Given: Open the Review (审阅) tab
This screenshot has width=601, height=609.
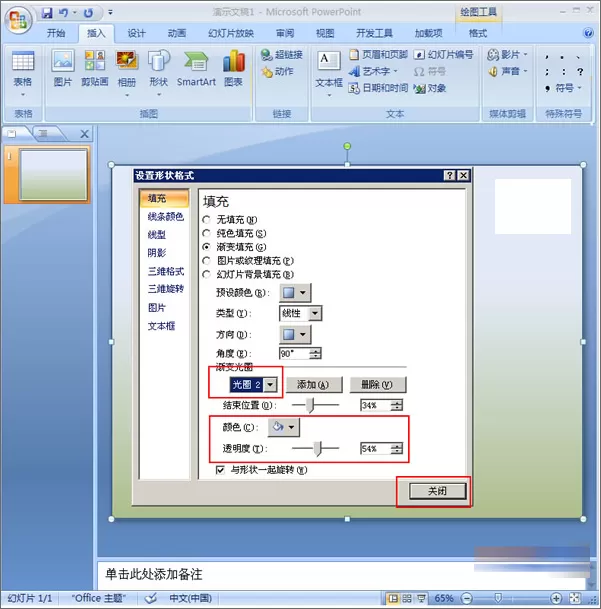Looking at the screenshot, I should 285,33.
